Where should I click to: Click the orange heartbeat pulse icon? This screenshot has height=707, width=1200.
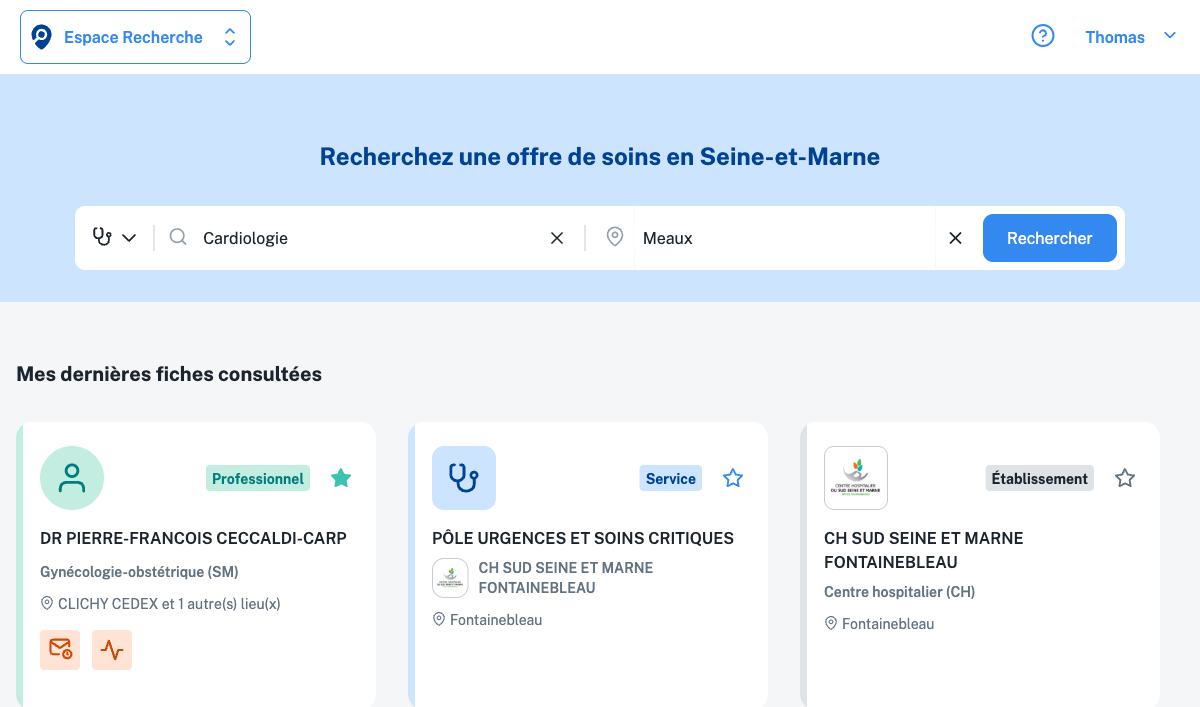coord(112,650)
